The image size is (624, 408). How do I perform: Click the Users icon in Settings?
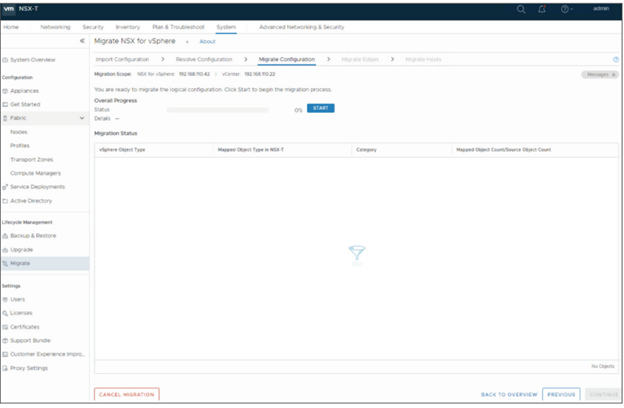click(x=5, y=299)
